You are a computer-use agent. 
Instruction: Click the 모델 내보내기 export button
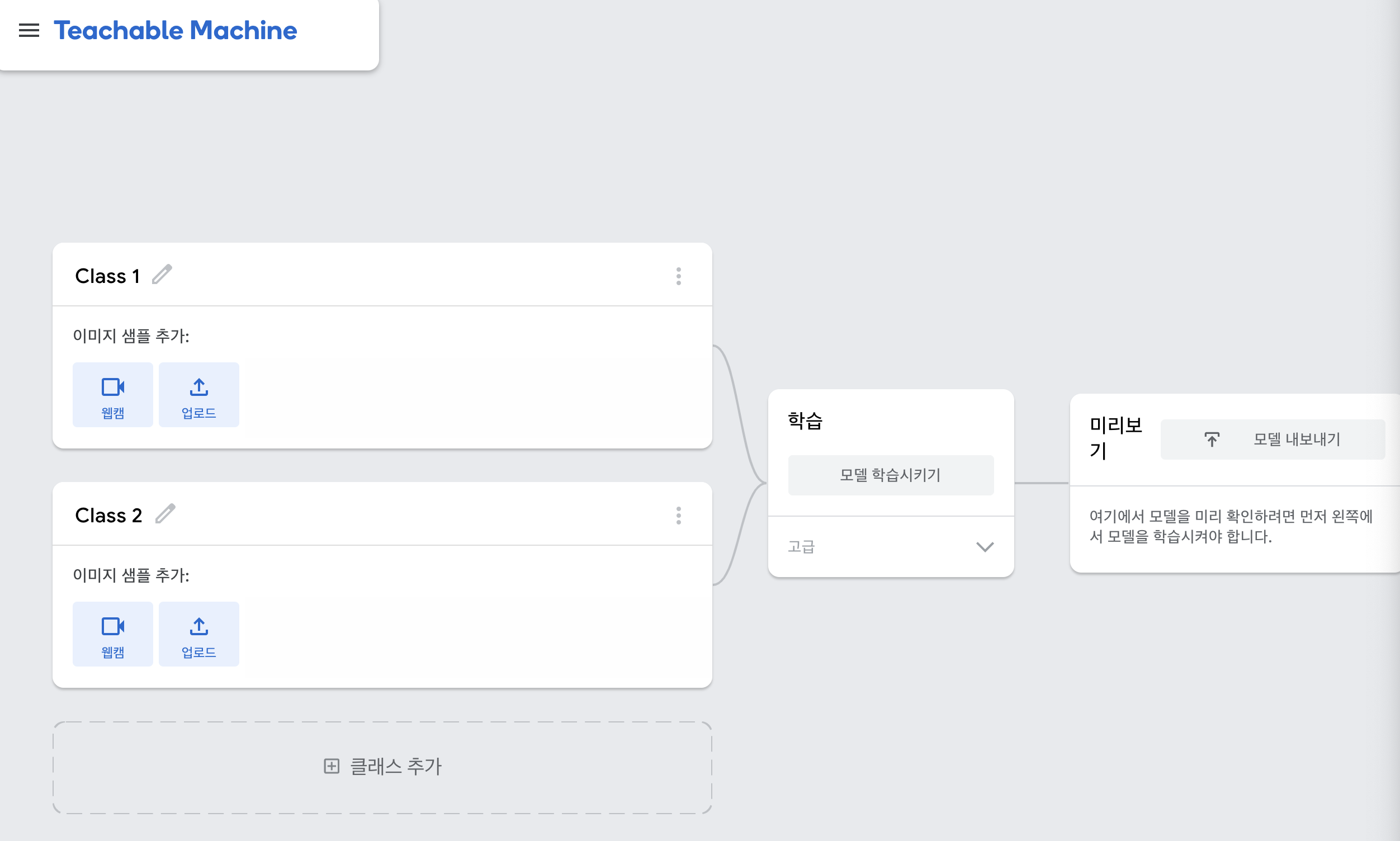(1296, 439)
